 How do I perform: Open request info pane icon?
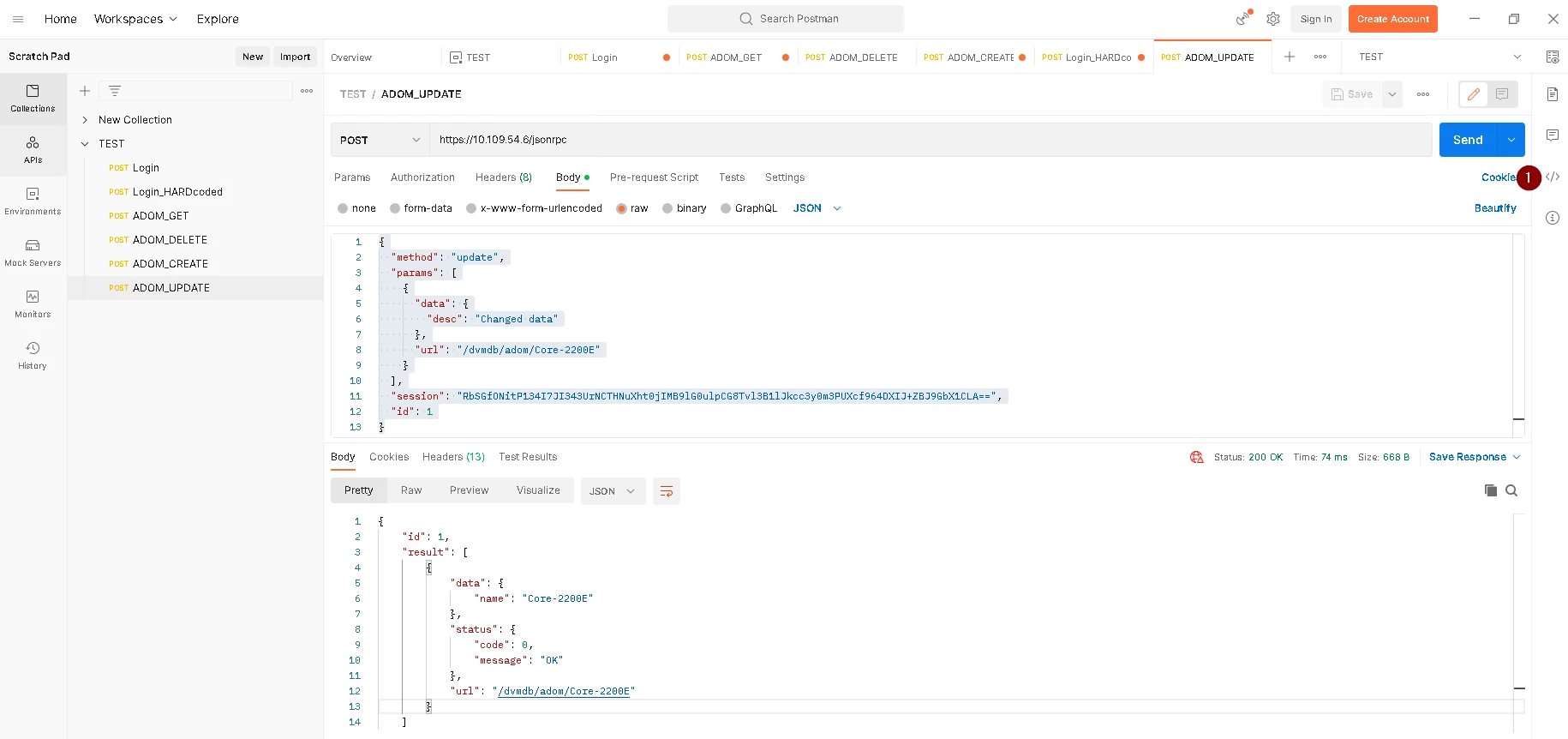[x=1552, y=218]
